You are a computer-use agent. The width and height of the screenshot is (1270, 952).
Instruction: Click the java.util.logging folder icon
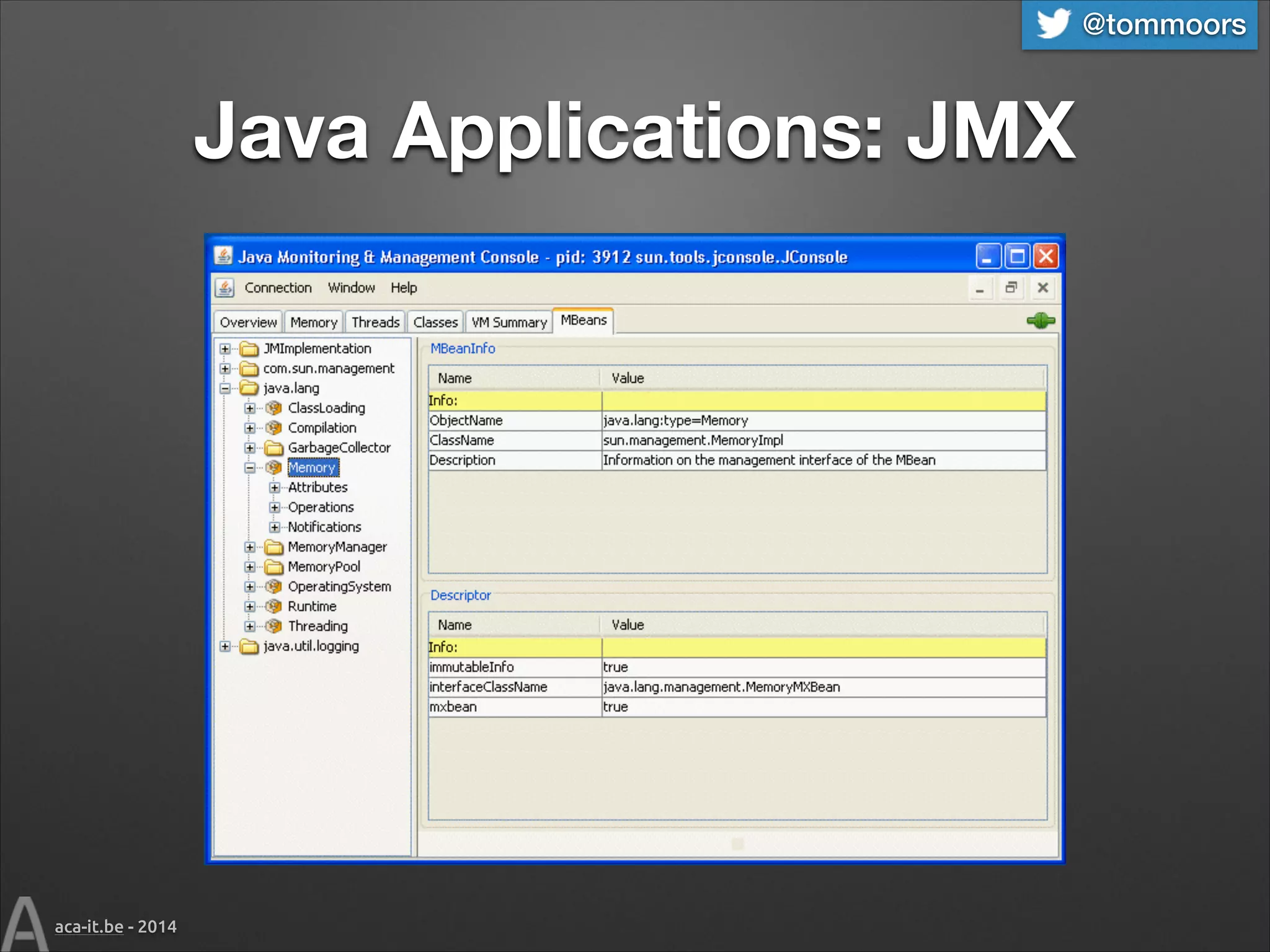click(x=249, y=646)
